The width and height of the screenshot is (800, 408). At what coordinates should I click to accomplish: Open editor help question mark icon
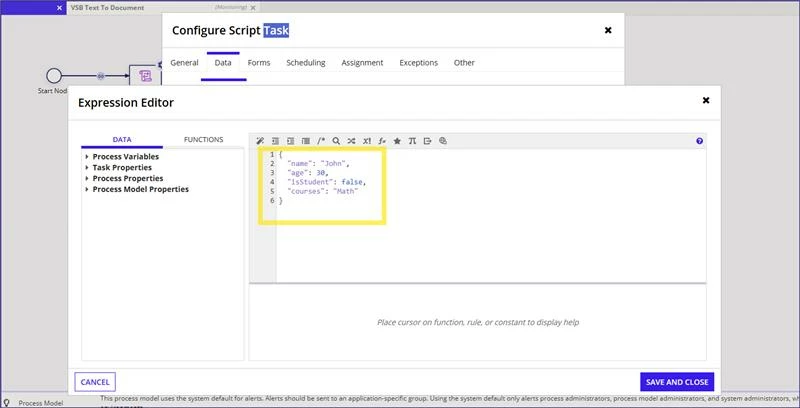tap(699, 141)
